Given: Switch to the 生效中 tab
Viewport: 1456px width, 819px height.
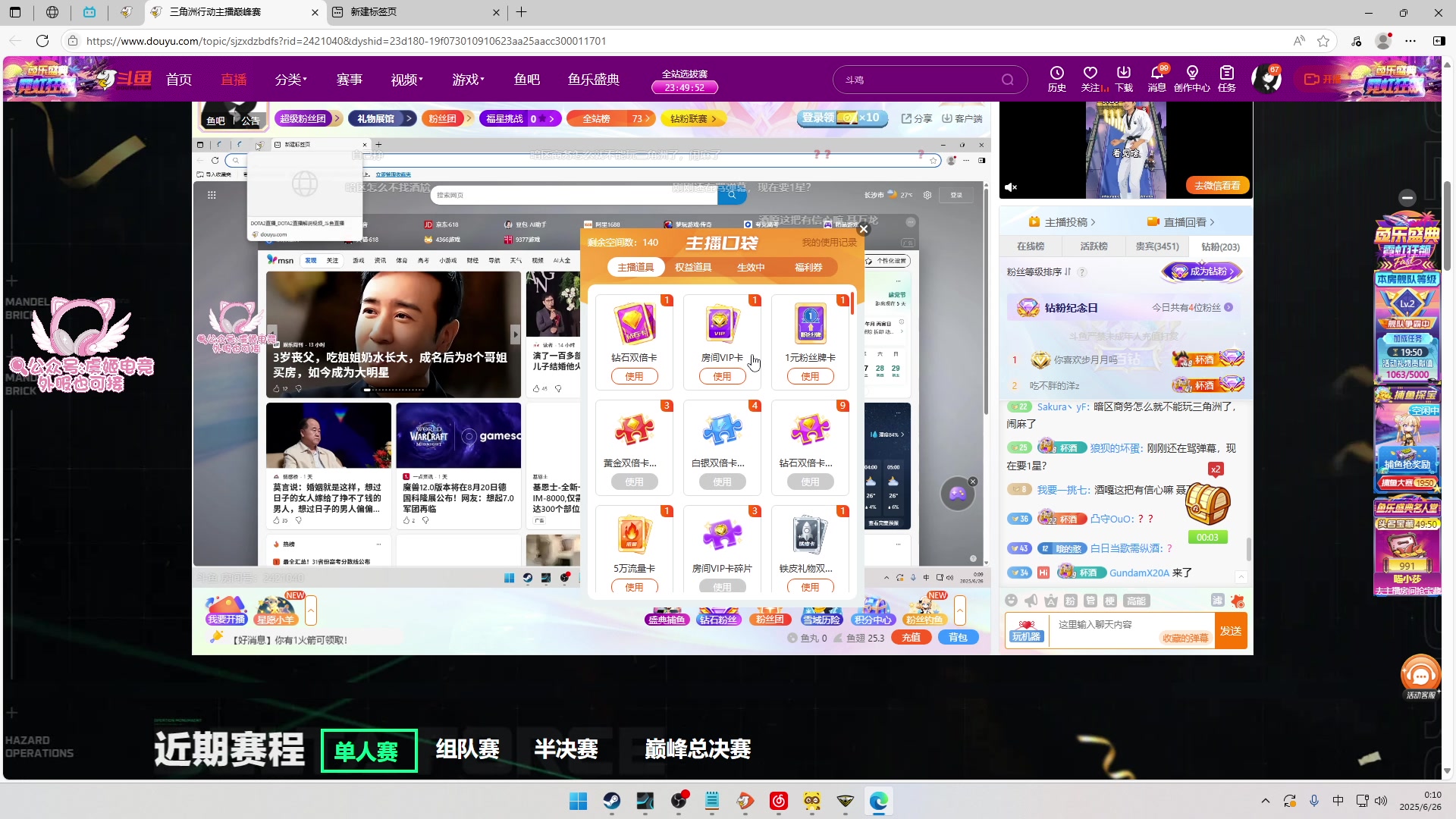Looking at the screenshot, I should tap(751, 267).
